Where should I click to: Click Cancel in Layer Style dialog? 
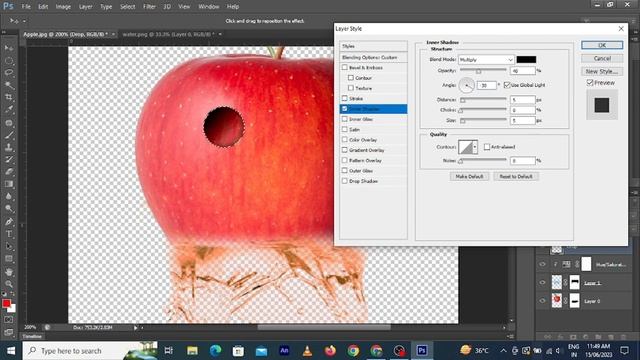(x=602, y=58)
